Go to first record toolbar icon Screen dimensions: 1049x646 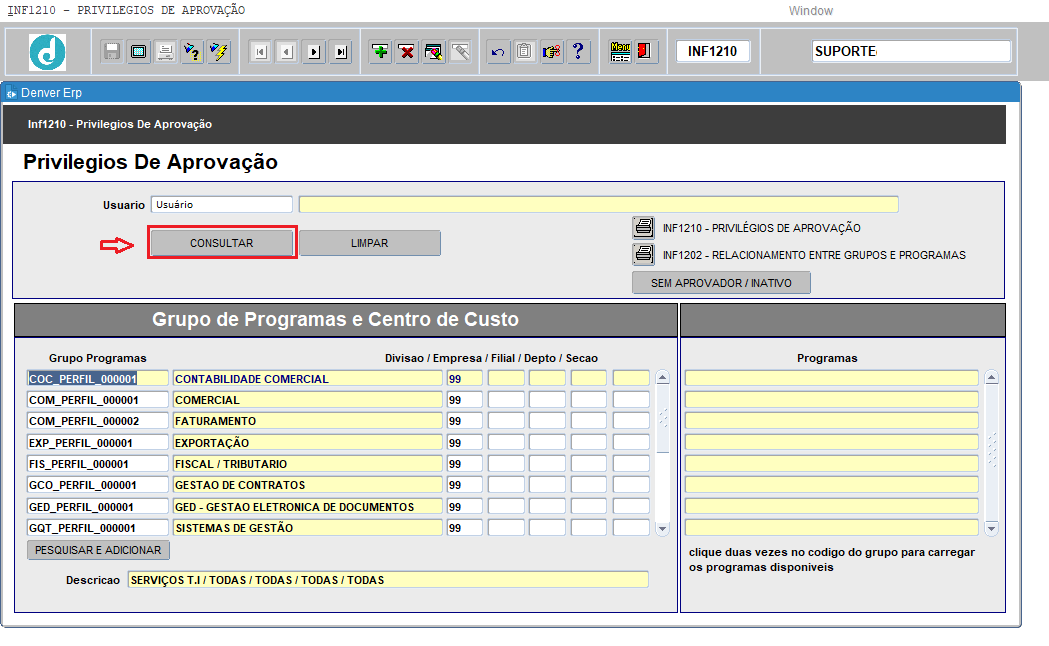[261, 51]
